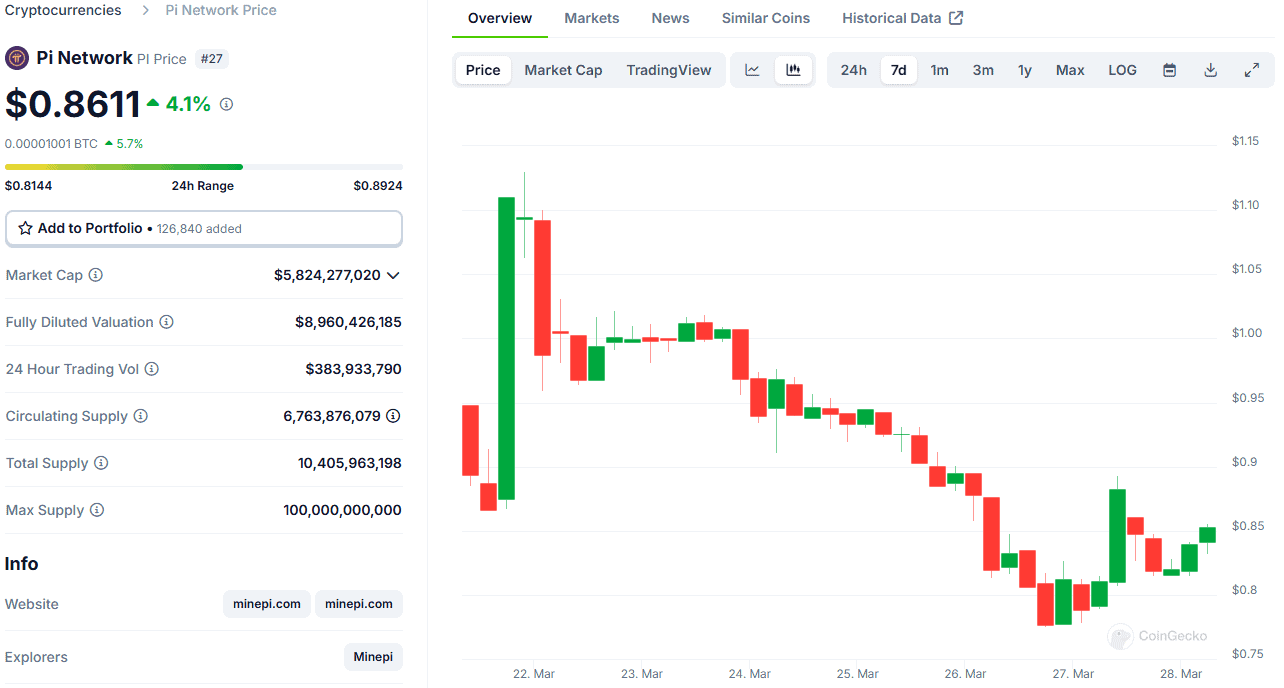The height and width of the screenshot is (688, 1284).
Task: Toggle LOG scale on chart
Action: (x=1123, y=70)
